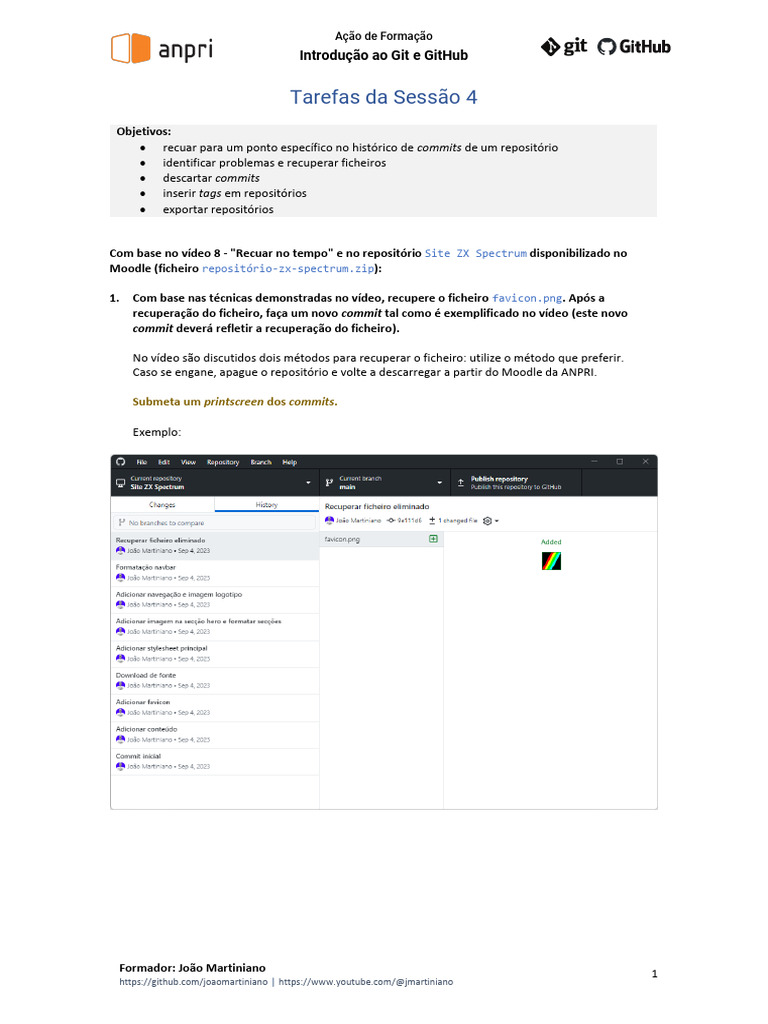Click the Publish repository button
This screenshot has width=768, height=1024.
[x=516, y=483]
